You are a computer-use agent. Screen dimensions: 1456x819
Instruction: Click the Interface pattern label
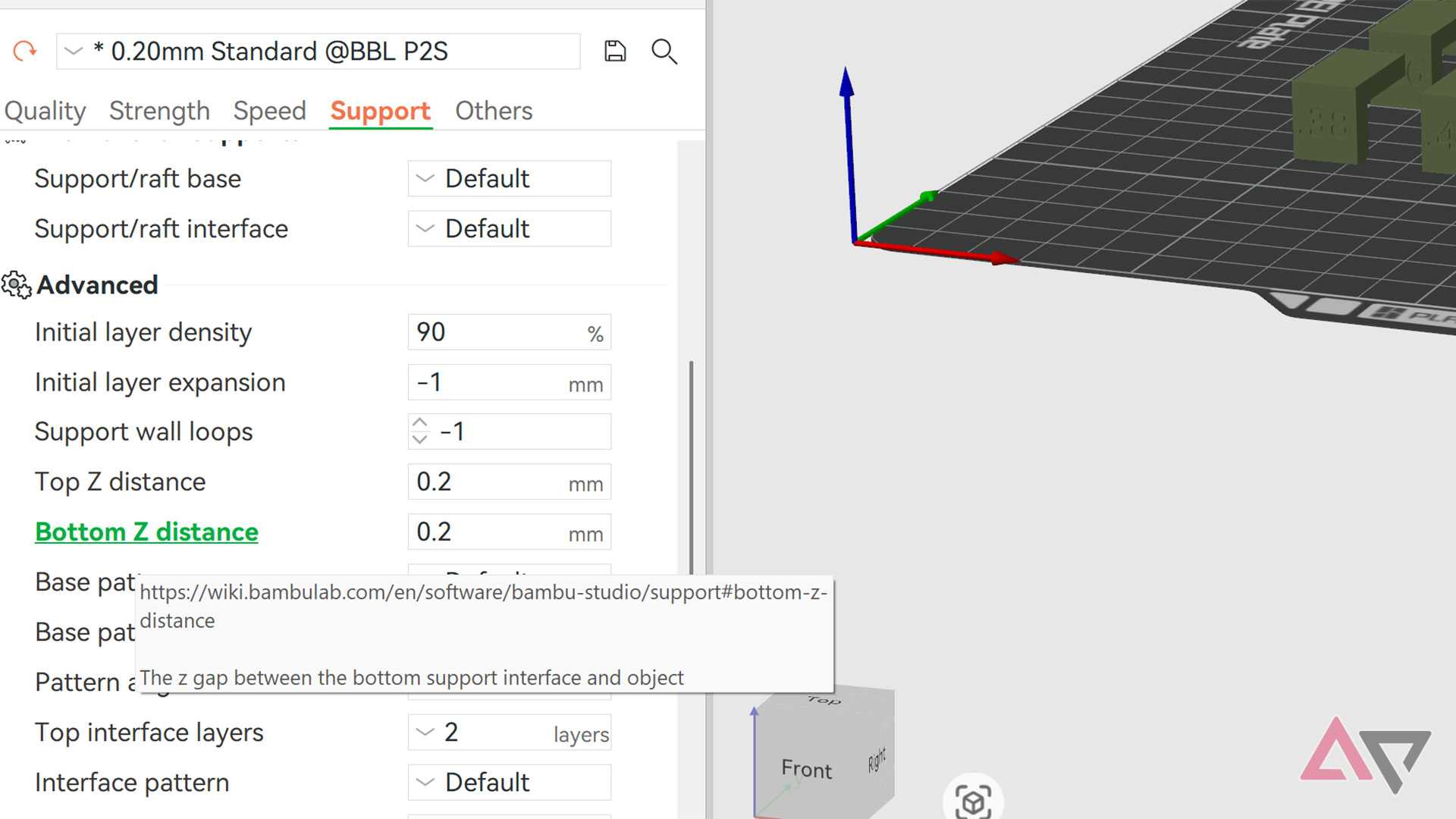point(132,783)
